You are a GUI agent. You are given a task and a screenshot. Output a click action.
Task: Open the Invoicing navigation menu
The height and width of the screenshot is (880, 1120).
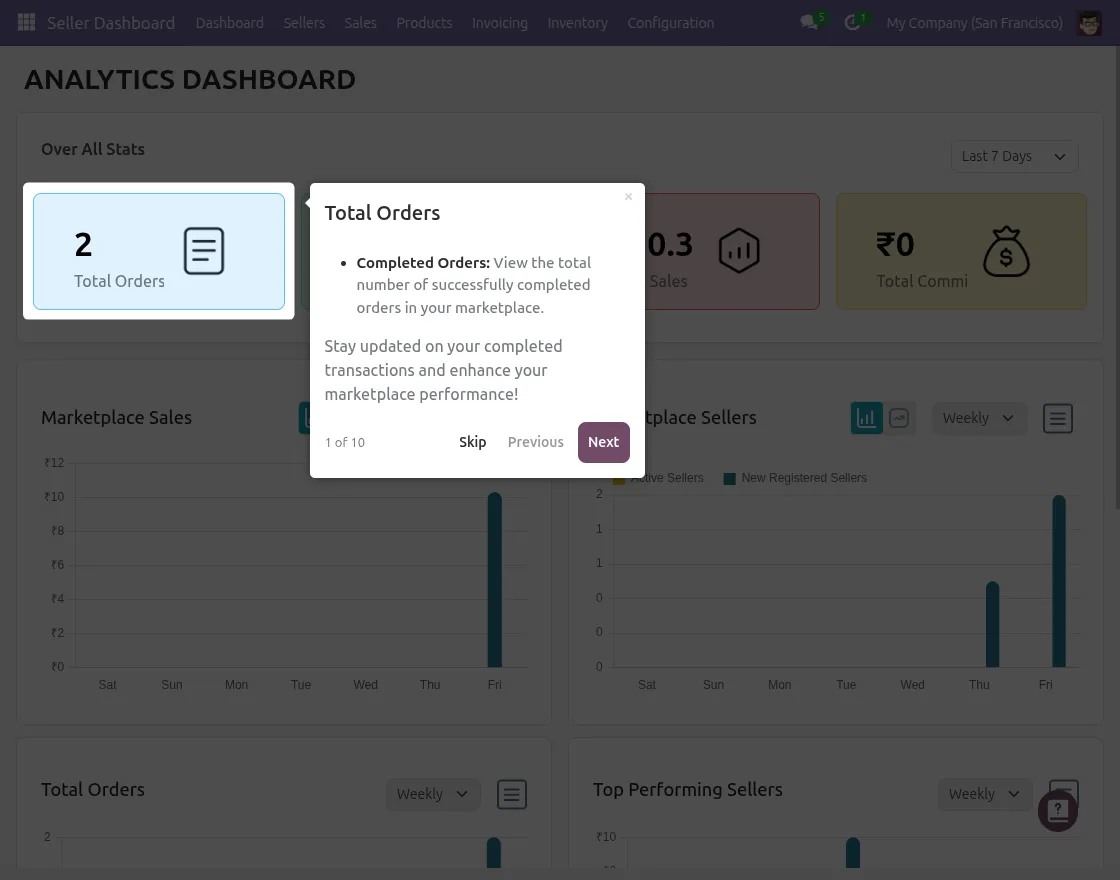500,22
